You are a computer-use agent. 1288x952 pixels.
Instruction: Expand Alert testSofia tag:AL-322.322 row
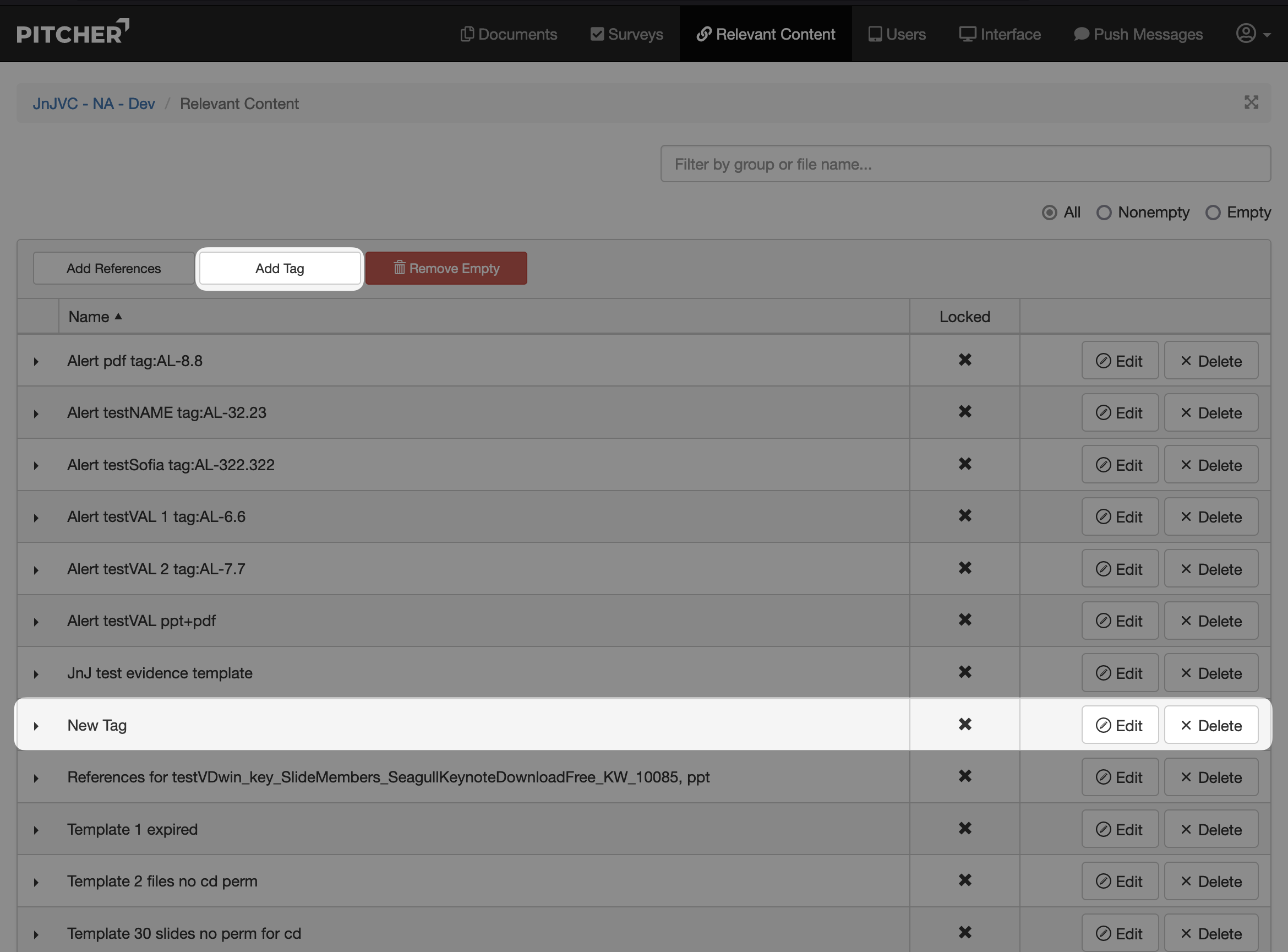tap(36, 466)
